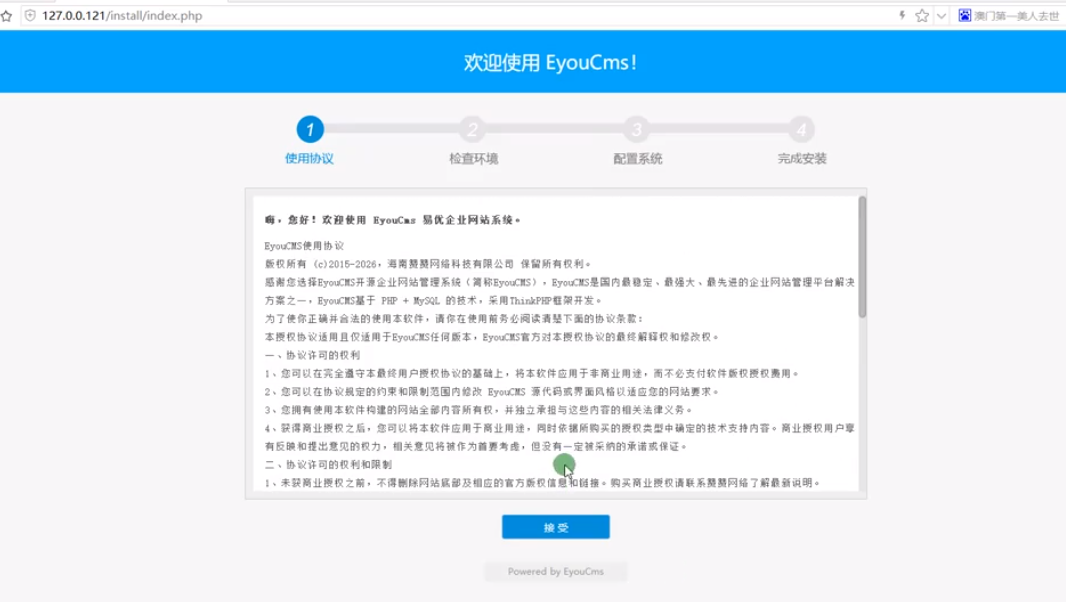Click the clause beginning 3、您拥有使用本软件构建的网站
Image resolution: width=1066 pixels, height=602 pixels.
pos(479,409)
